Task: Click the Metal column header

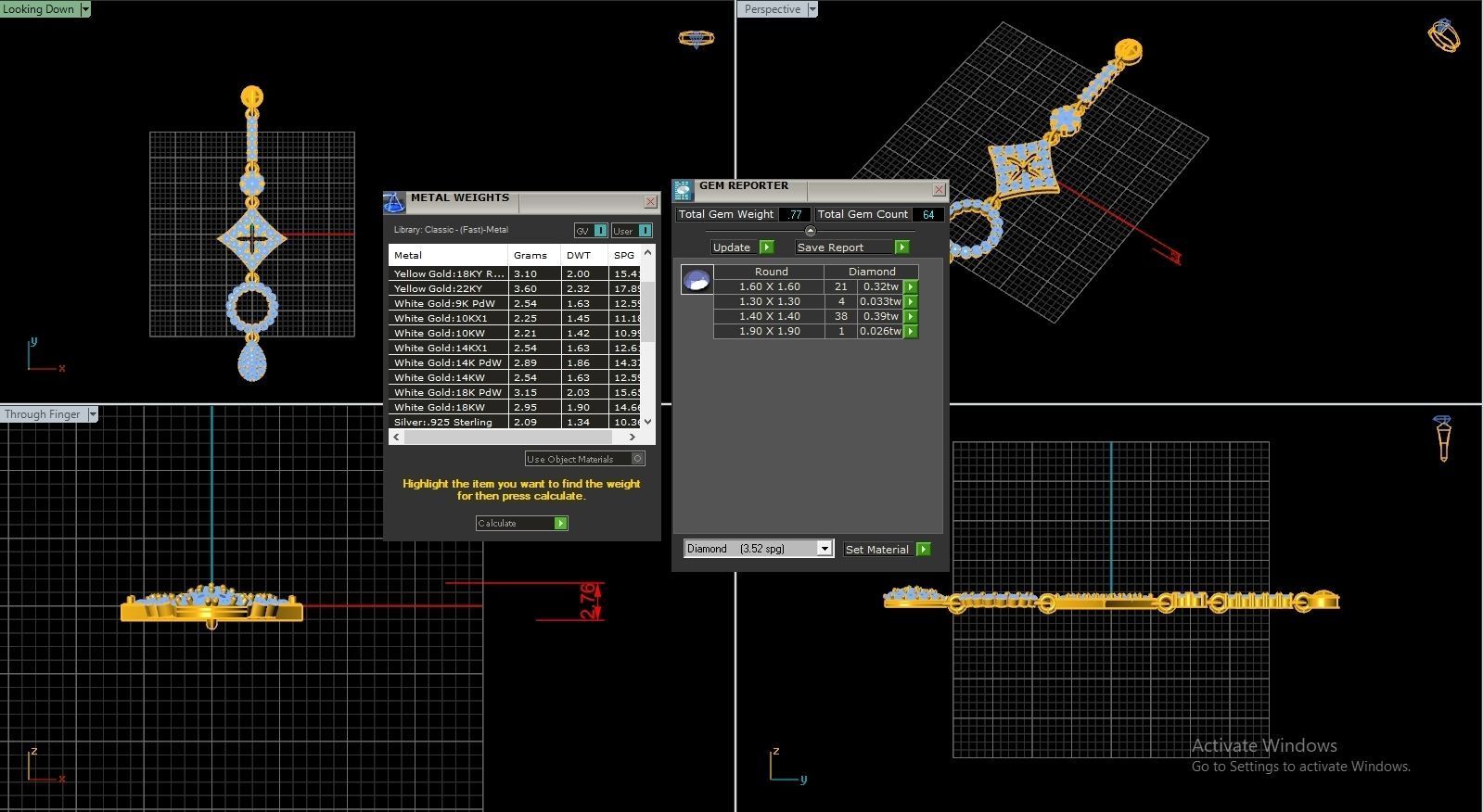Action: pyautogui.click(x=448, y=255)
